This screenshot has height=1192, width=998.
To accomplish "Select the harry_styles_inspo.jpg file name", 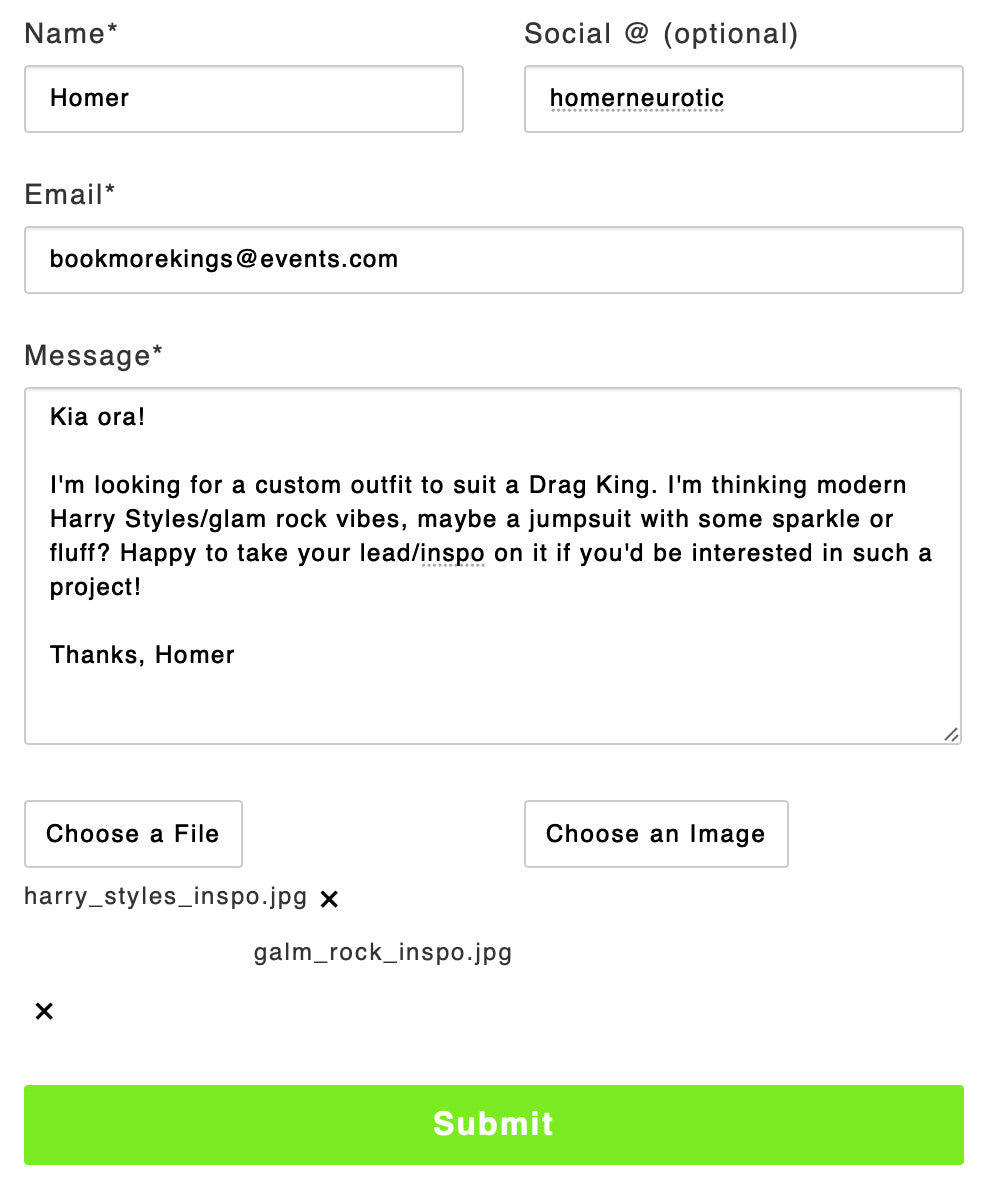I will click(166, 897).
